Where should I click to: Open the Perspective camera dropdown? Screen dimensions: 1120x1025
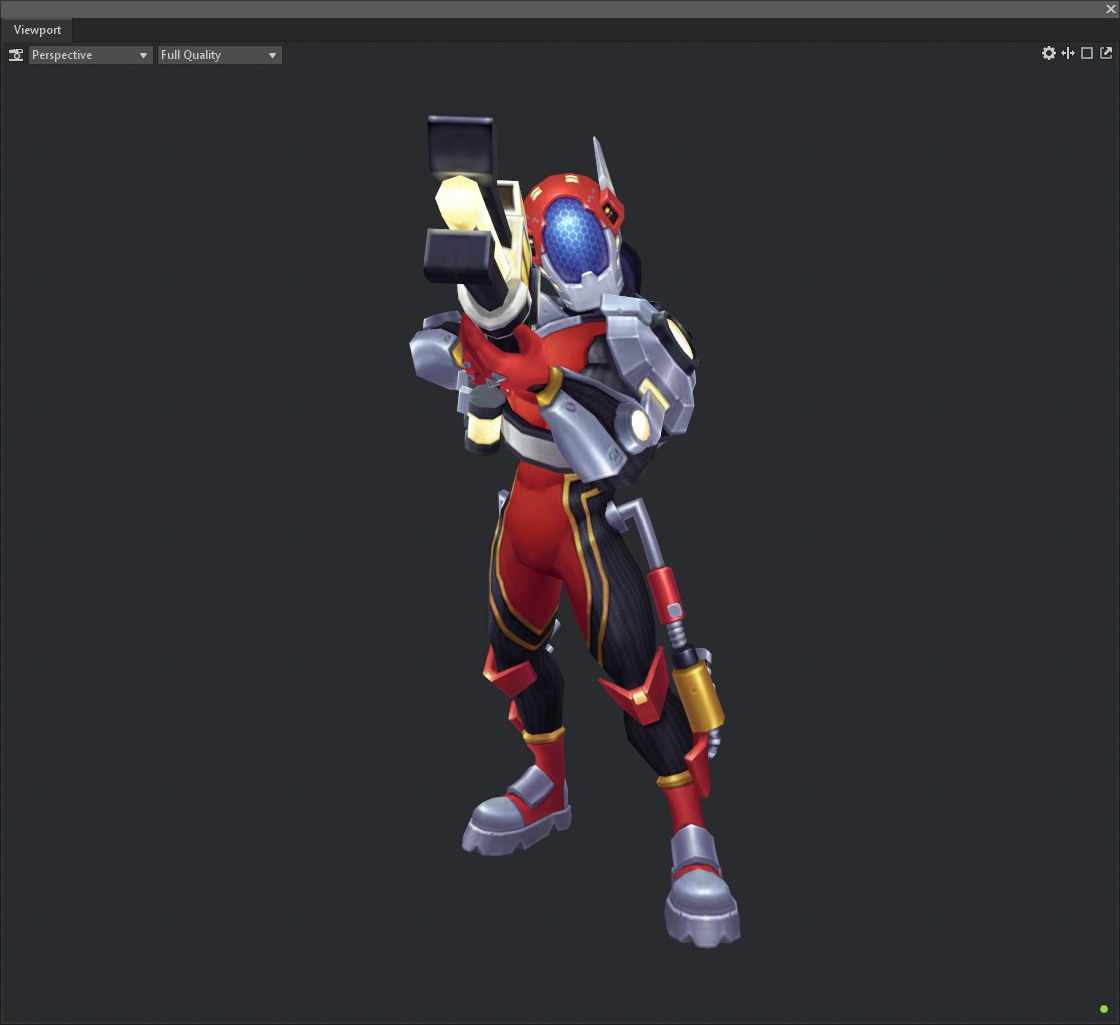point(90,55)
